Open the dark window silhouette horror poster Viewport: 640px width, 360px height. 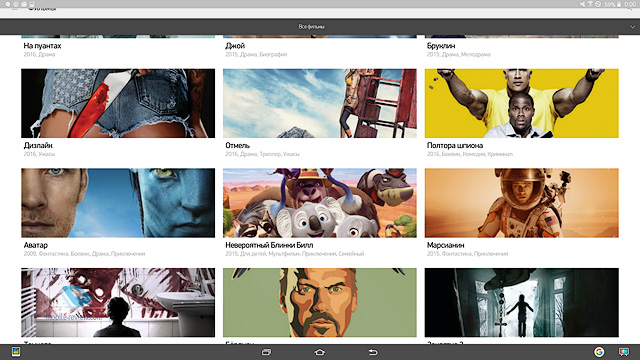pos(522,302)
